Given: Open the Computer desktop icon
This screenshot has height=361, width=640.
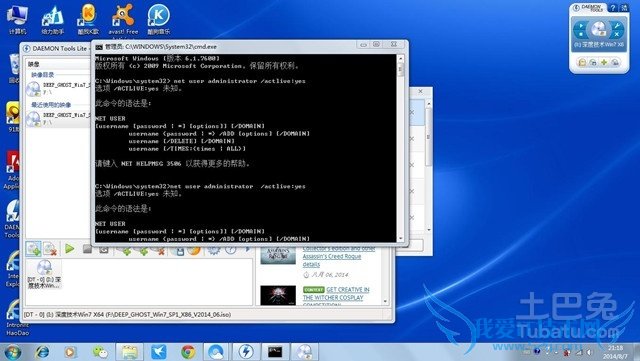Looking at the screenshot, I should click(x=17, y=19).
